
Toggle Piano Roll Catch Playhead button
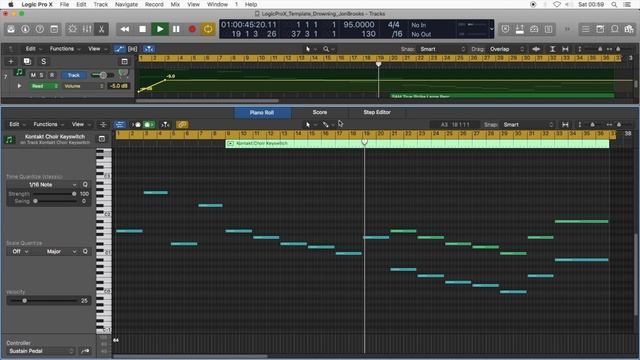pos(165,124)
